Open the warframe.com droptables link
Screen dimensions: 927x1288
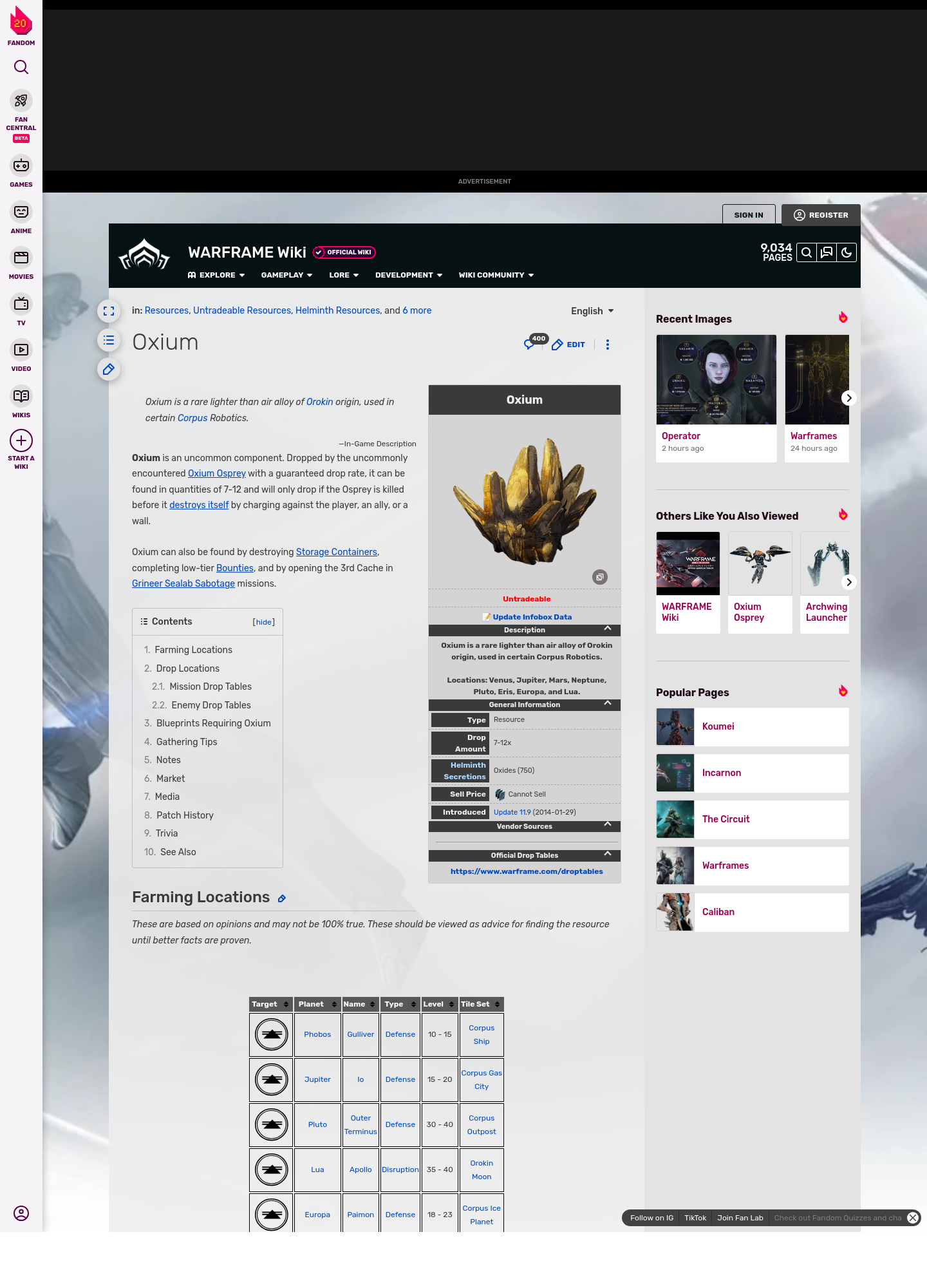527,871
